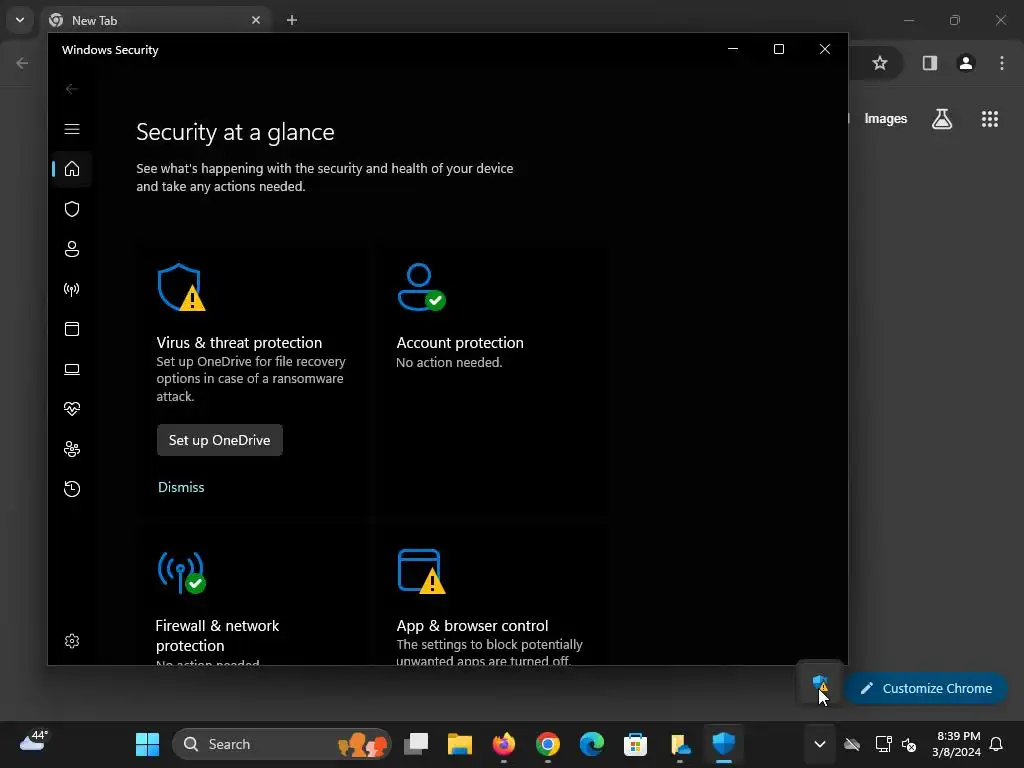Open Chrome tab search dropdown
The width and height of the screenshot is (1024, 768).
pos(20,20)
